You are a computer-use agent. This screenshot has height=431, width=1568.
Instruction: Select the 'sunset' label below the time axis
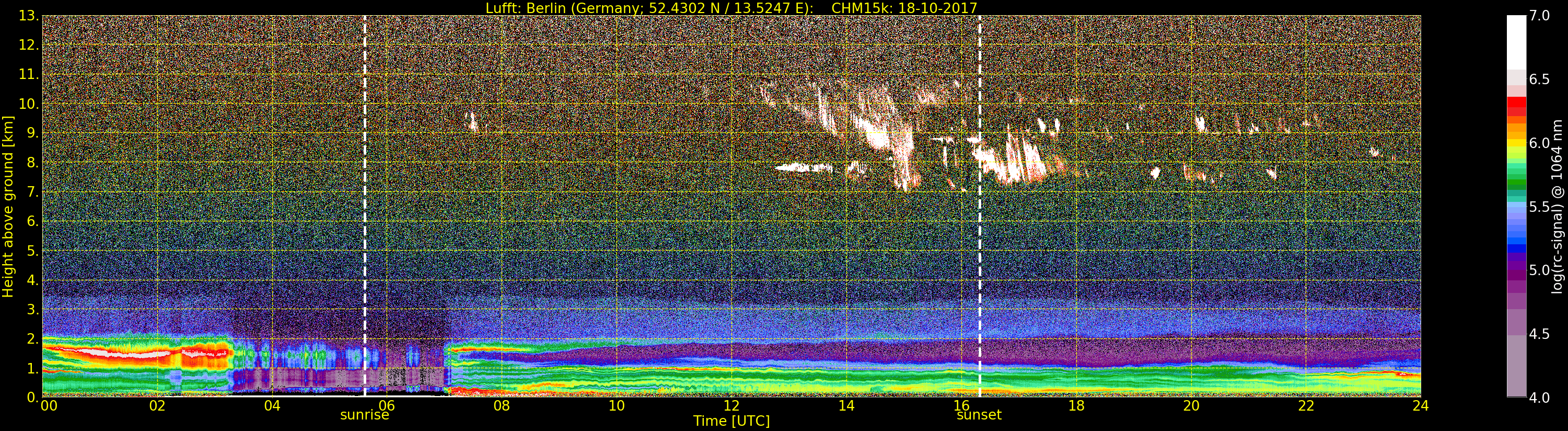[979, 415]
